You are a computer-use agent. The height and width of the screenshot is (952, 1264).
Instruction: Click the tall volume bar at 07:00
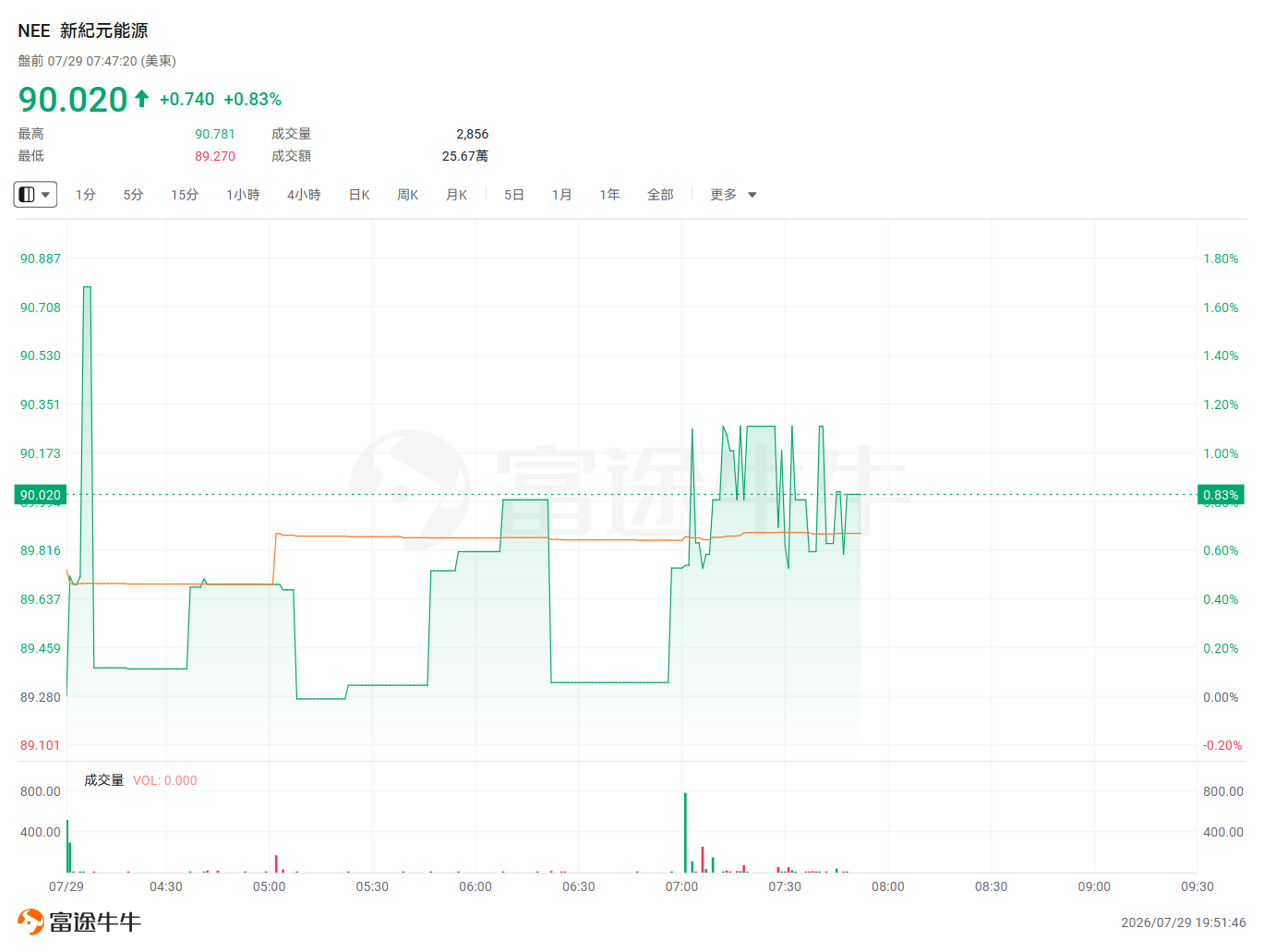685,832
